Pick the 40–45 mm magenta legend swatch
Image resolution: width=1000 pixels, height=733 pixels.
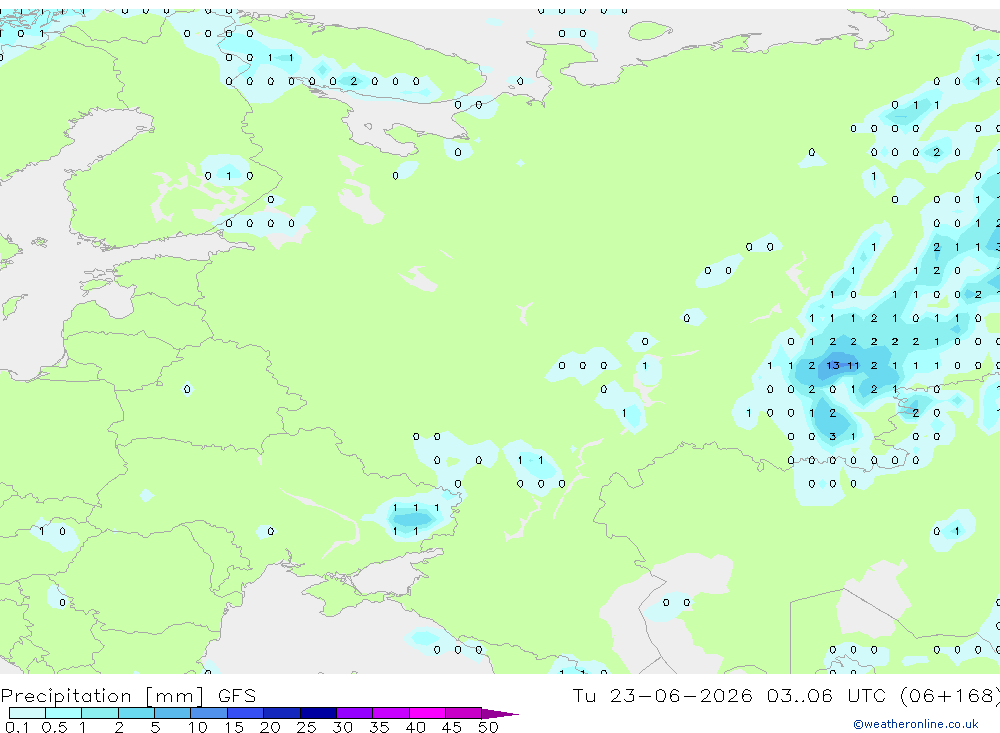pyautogui.click(x=427, y=713)
